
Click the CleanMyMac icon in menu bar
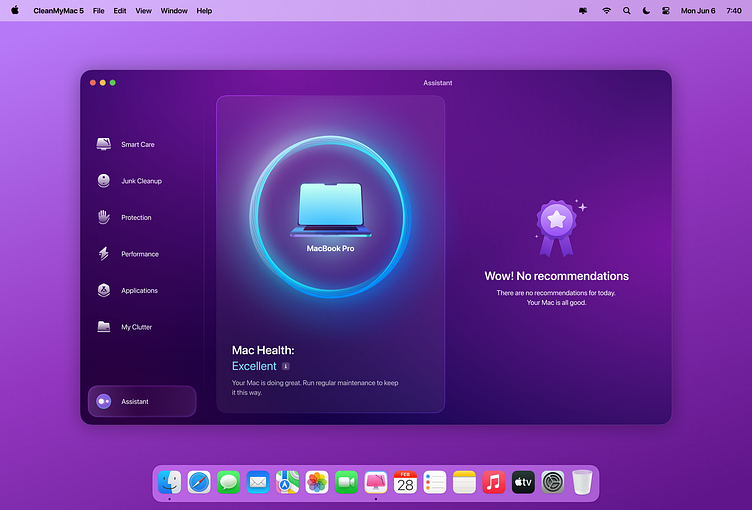click(583, 10)
